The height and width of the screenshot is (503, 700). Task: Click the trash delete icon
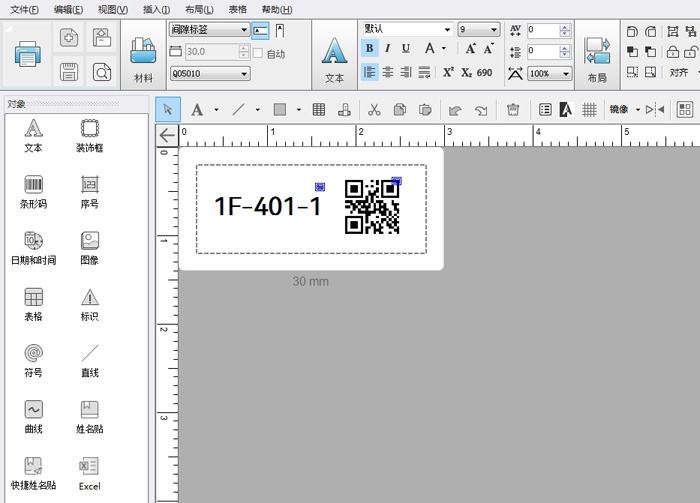(x=513, y=110)
